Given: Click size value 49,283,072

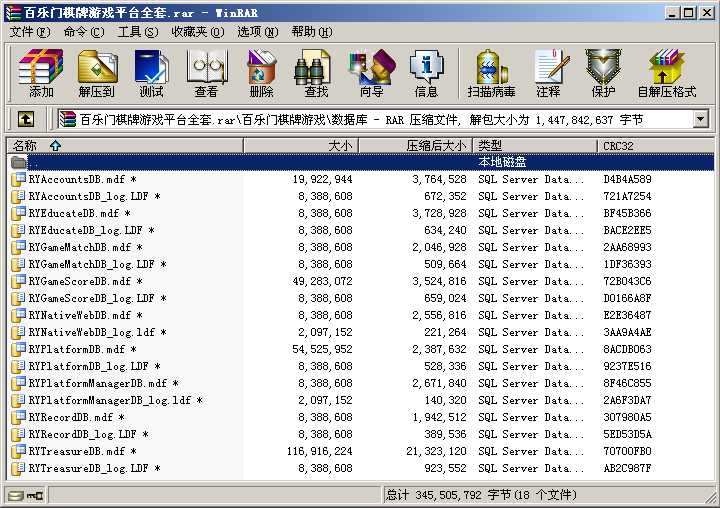Looking at the screenshot, I should (x=322, y=281).
